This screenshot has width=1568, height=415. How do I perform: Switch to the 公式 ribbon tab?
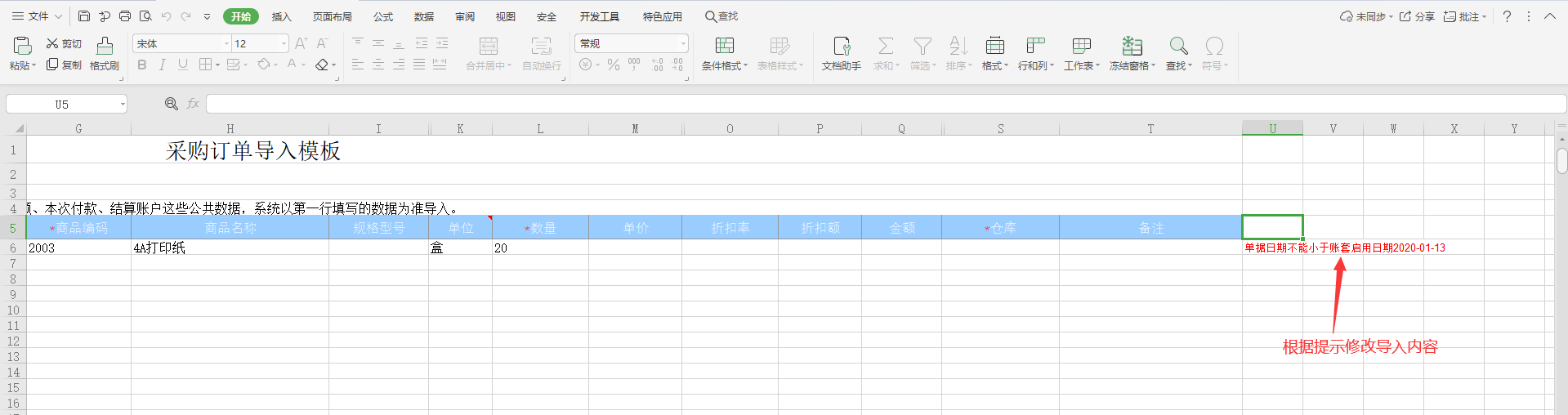(x=383, y=16)
